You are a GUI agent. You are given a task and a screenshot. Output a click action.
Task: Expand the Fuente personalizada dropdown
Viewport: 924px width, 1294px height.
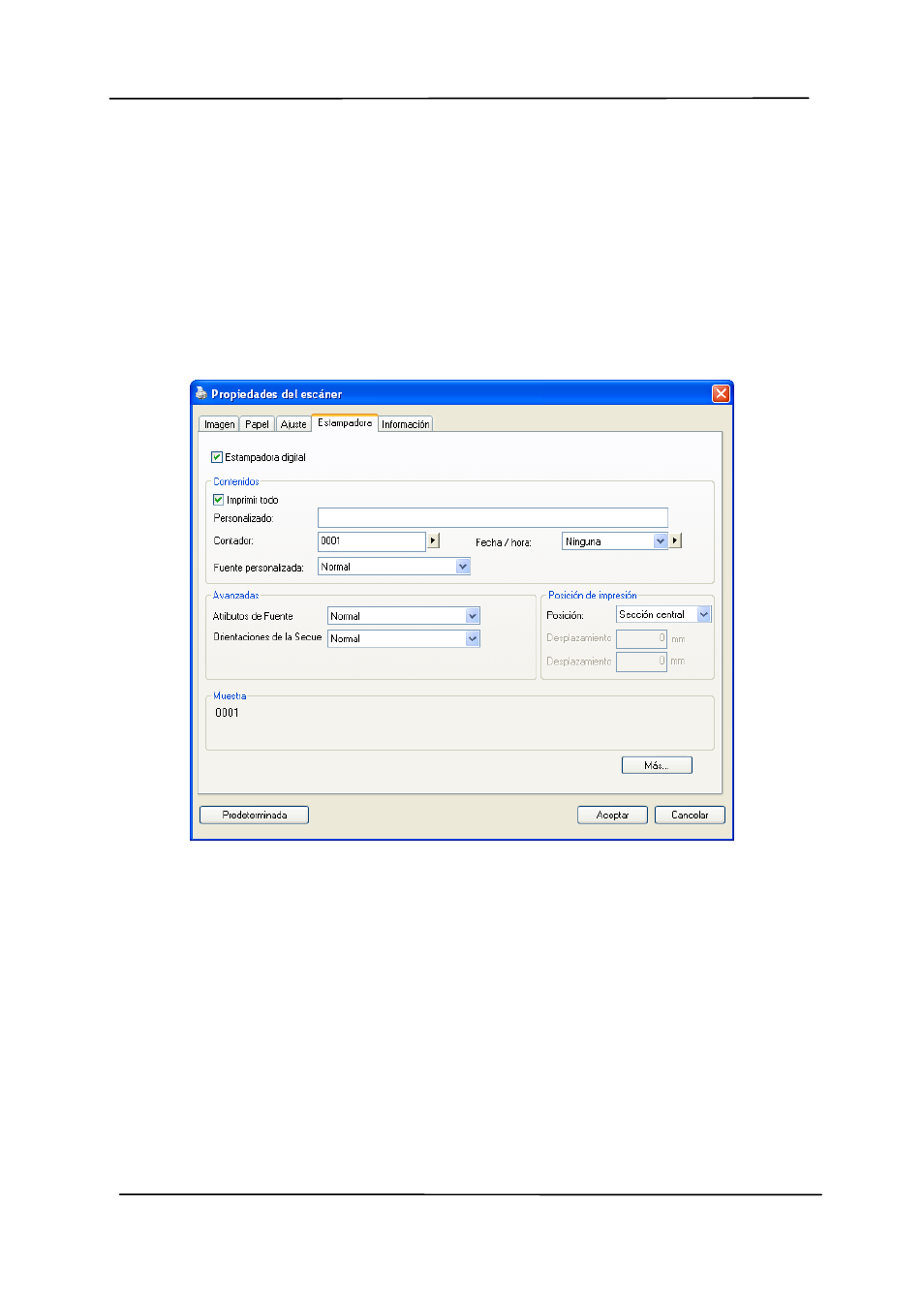(394, 567)
